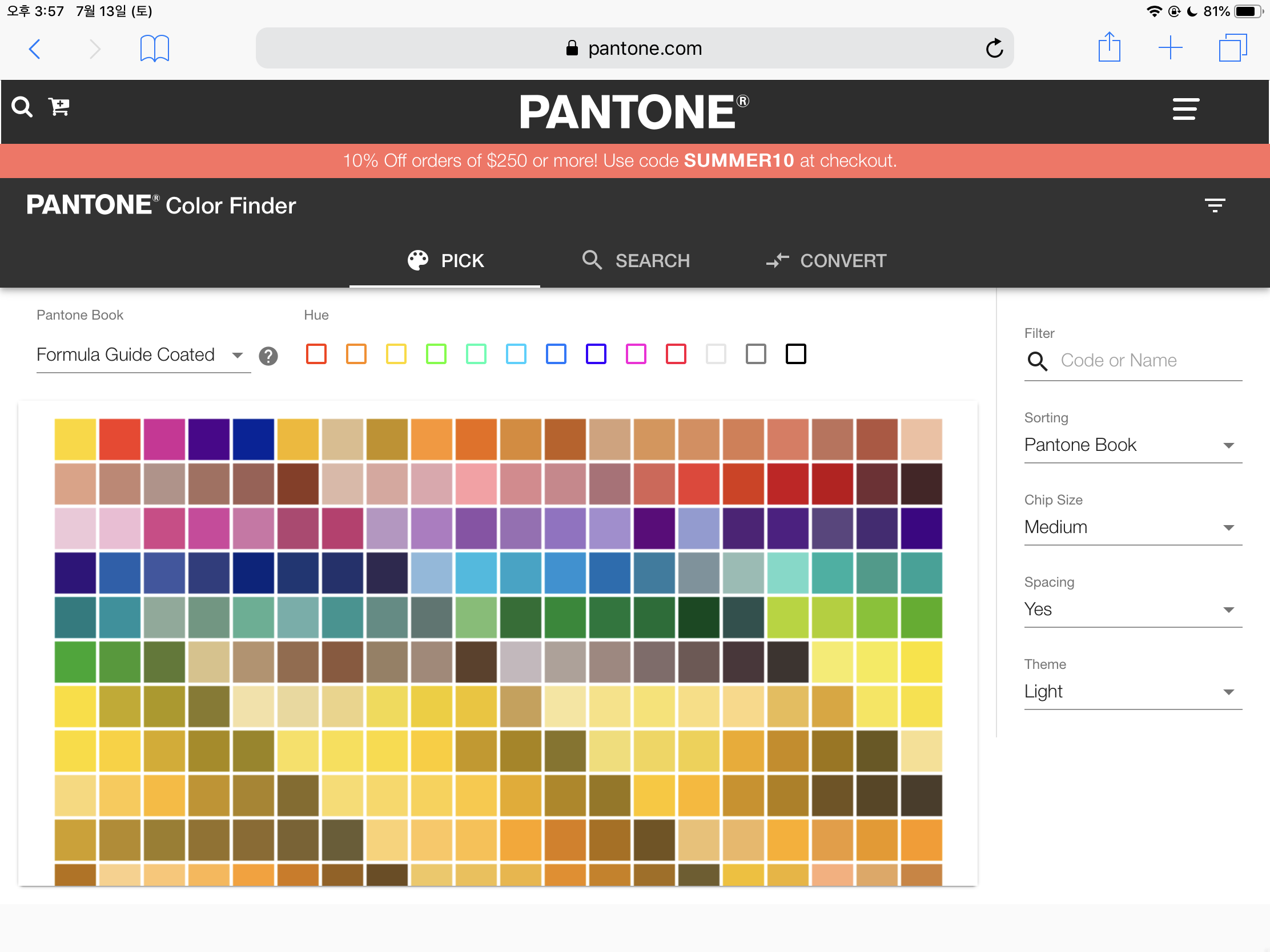The height and width of the screenshot is (952, 1270).
Task: Open the Formula Guide Coated book dropdown
Action: (143, 355)
